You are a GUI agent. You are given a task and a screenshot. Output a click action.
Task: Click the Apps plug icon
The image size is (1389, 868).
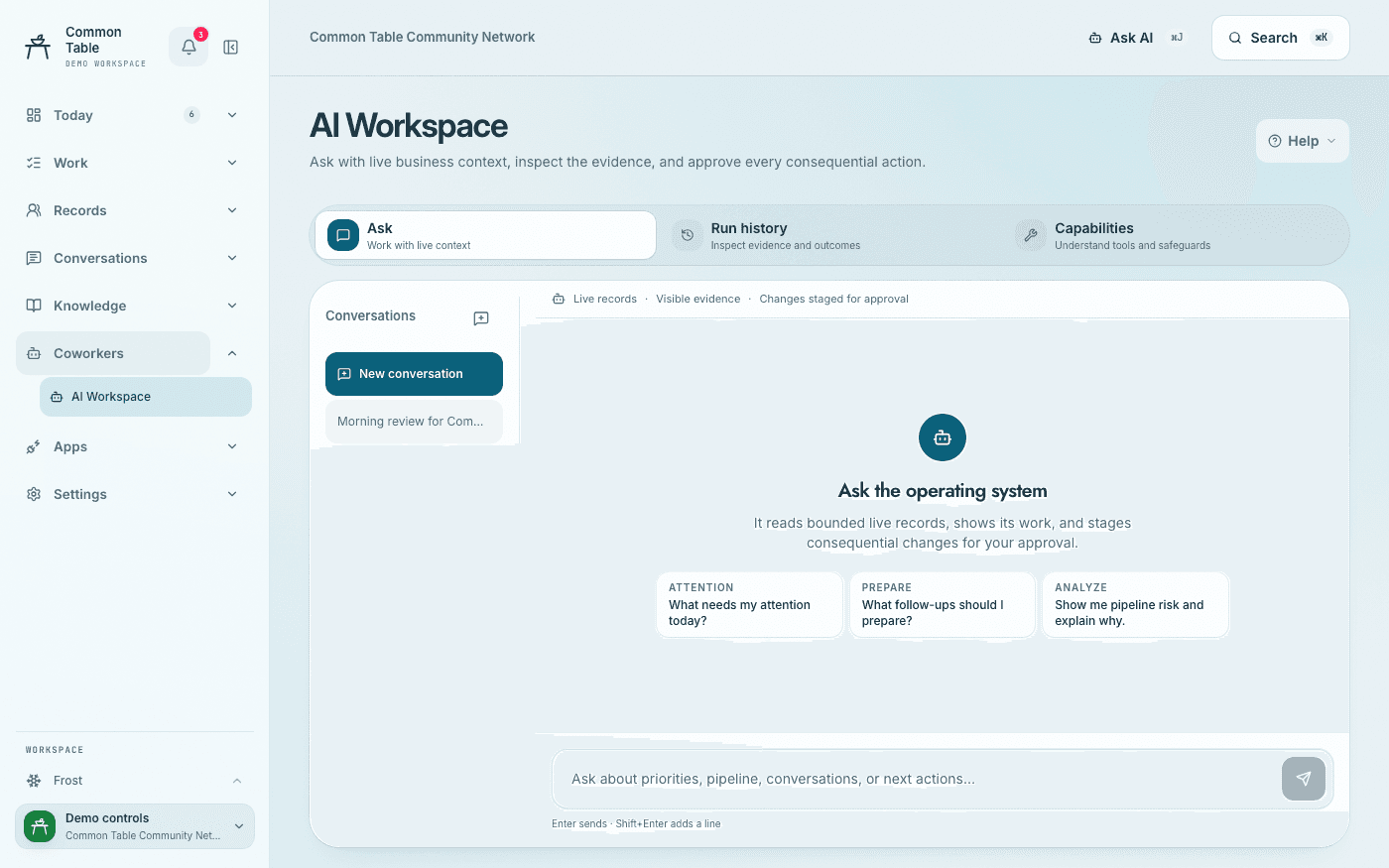coord(34,446)
